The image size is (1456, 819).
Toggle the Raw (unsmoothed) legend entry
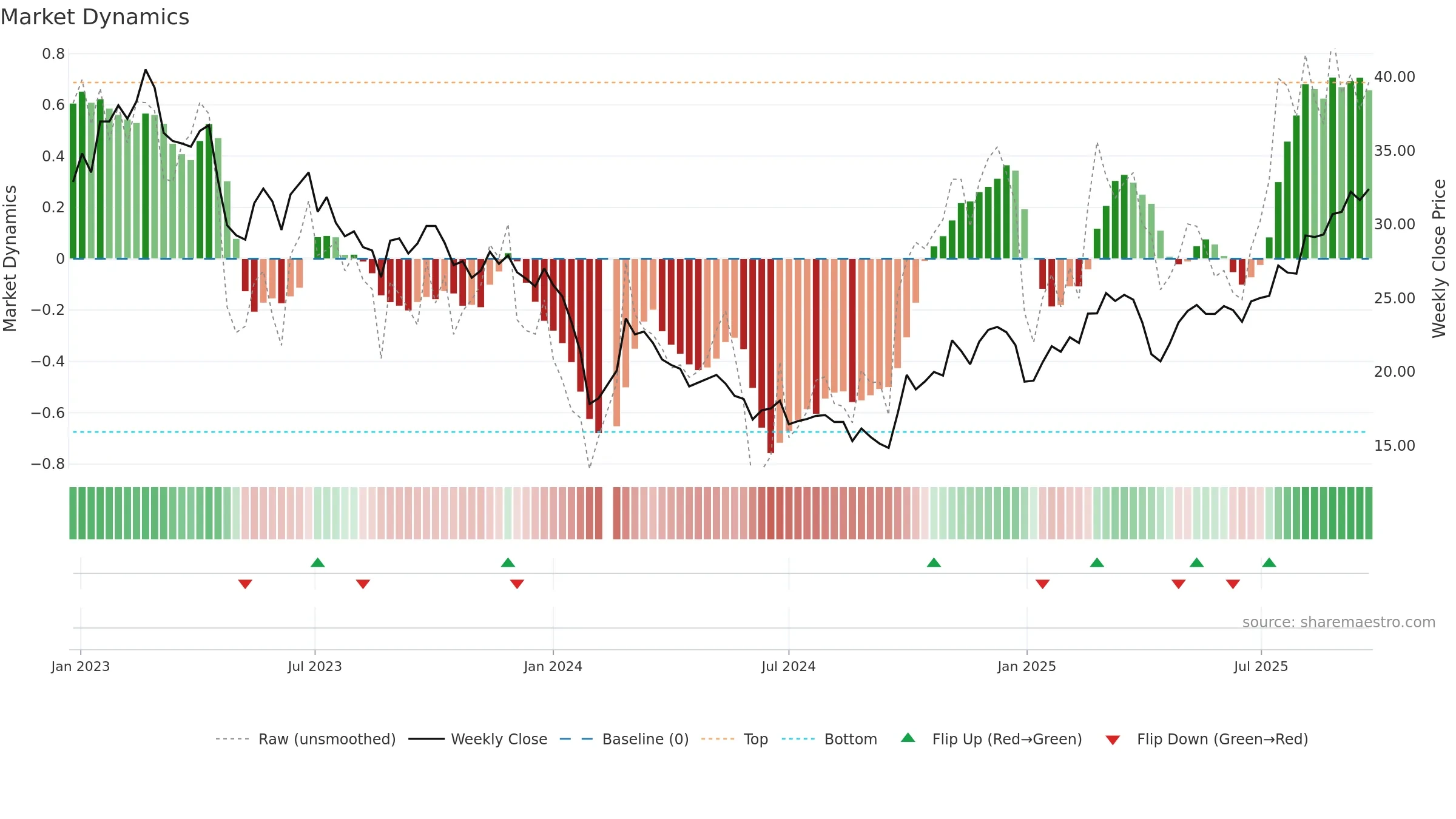[306, 739]
